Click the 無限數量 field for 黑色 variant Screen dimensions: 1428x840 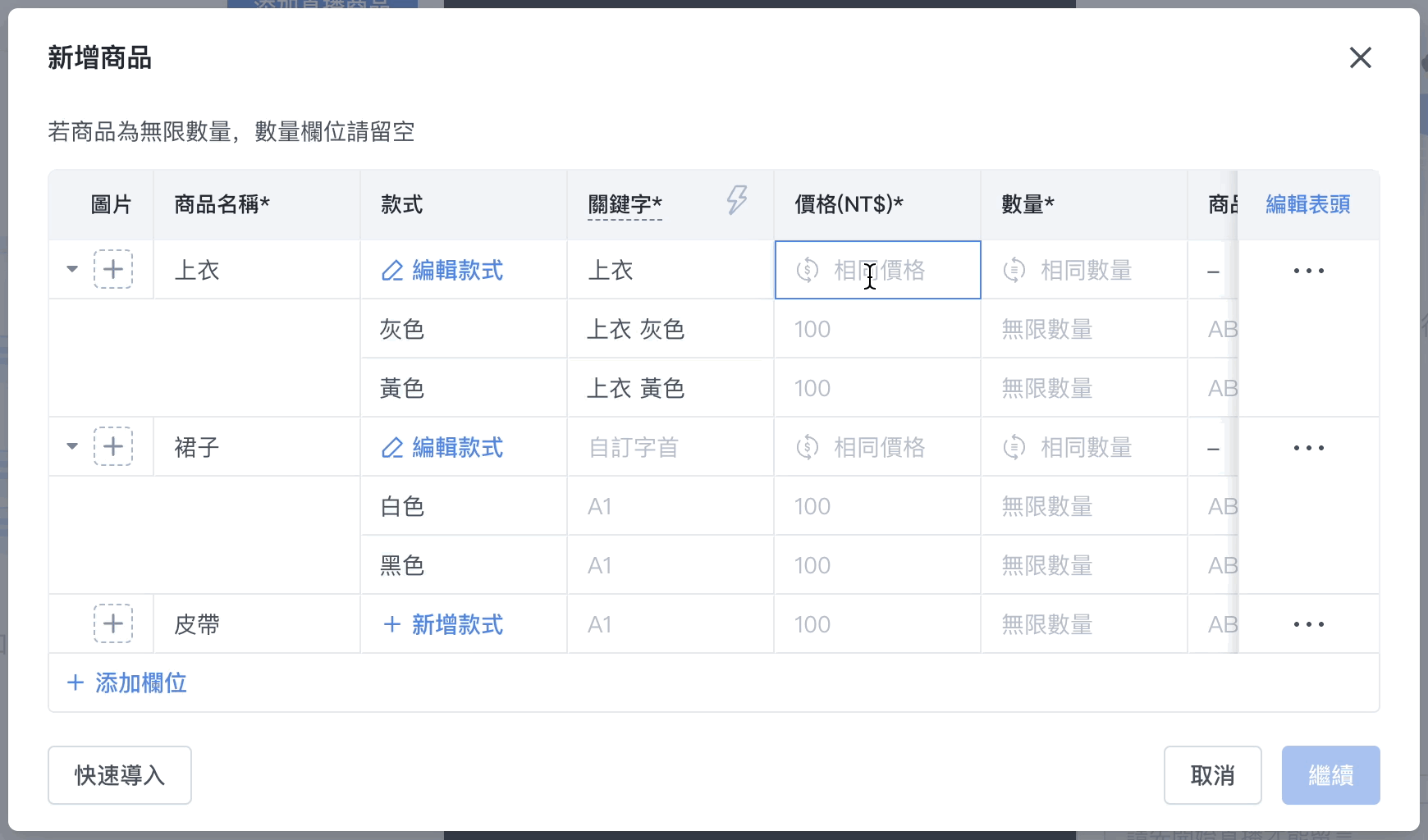(1084, 565)
